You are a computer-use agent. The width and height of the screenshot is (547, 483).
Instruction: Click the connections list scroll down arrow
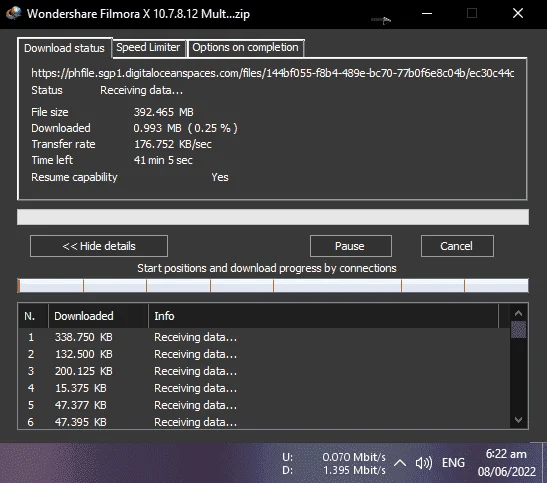[518, 420]
